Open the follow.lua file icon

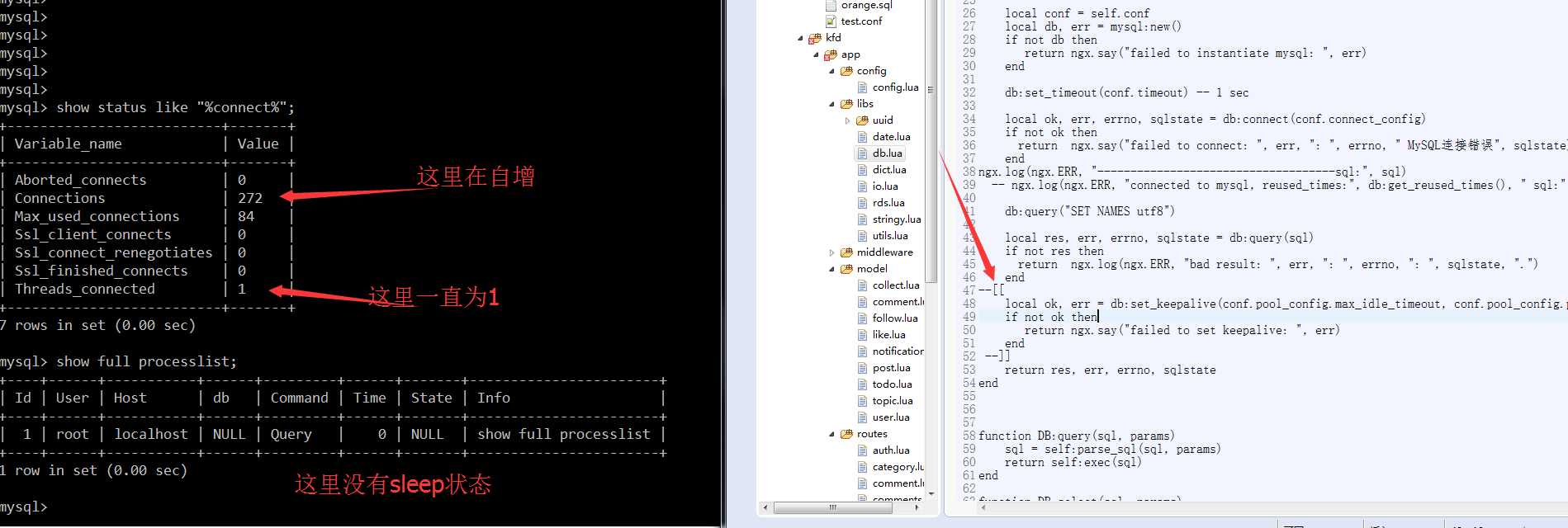(863, 318)
